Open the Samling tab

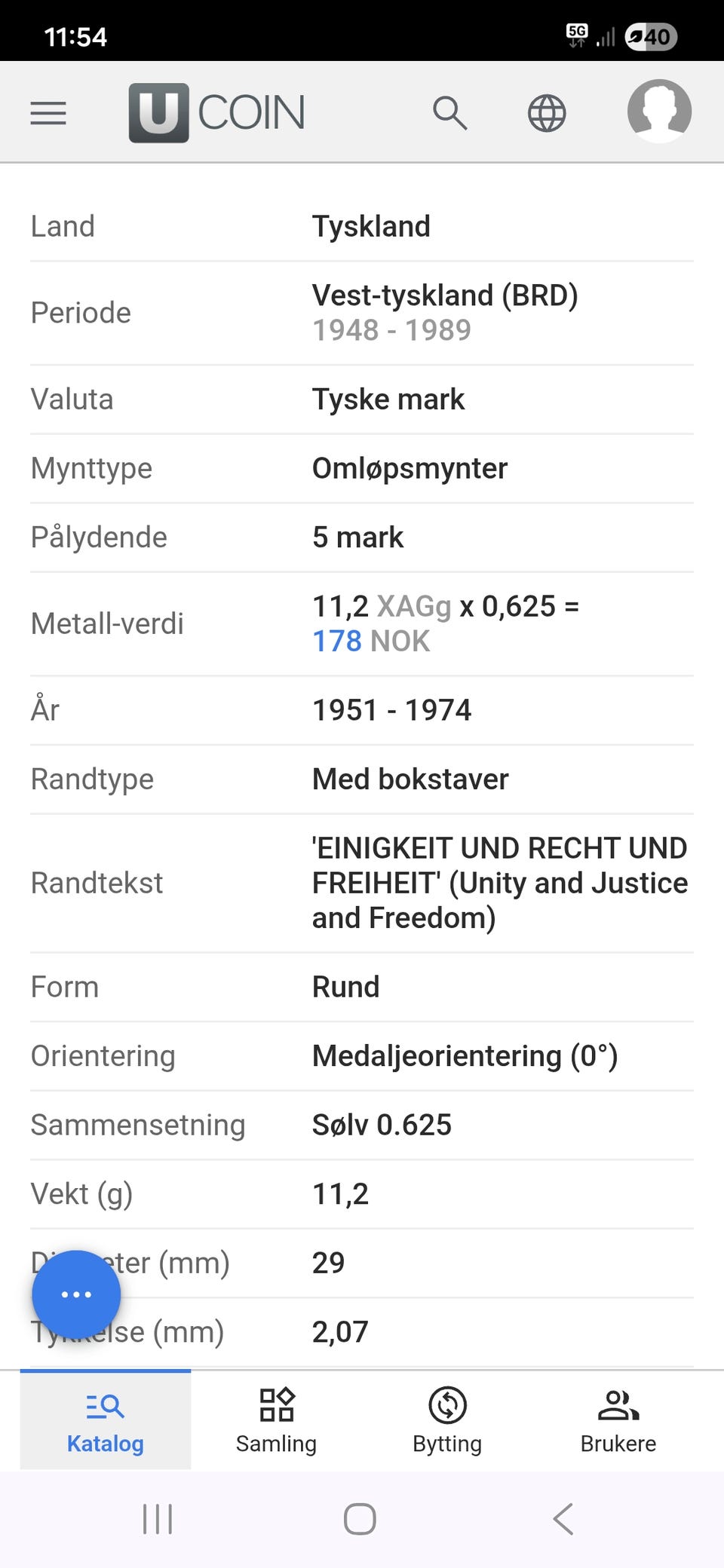(x=276, y=1421)
